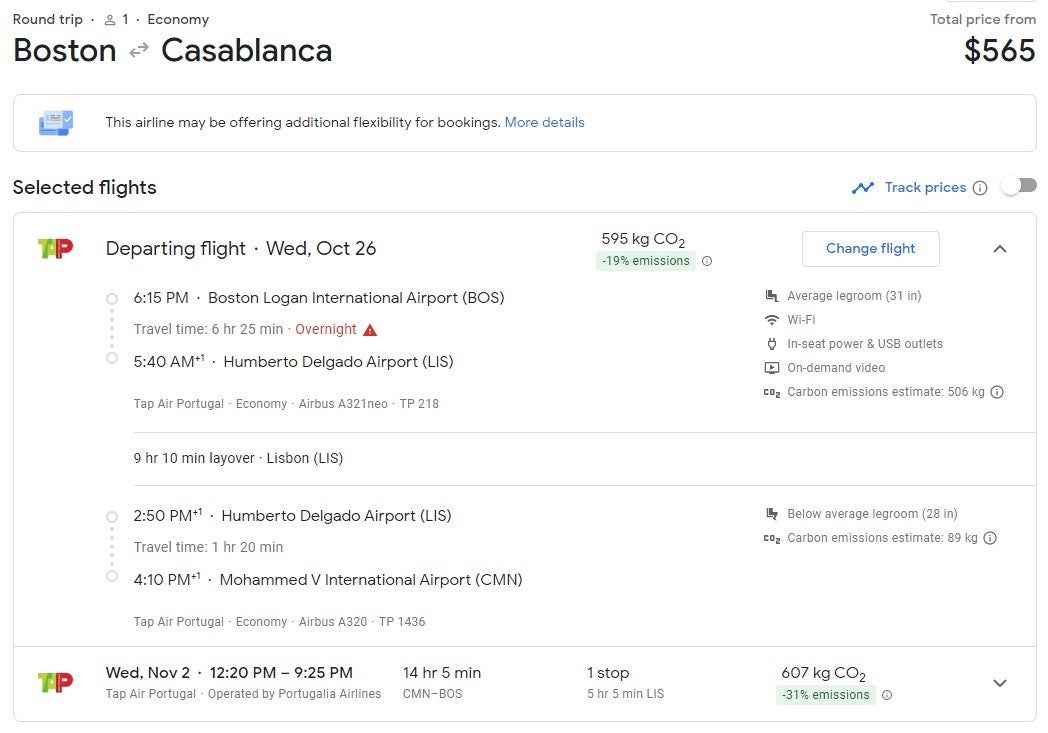
Task: Click the booking flexibility banner icon
Action: point(55,123)
